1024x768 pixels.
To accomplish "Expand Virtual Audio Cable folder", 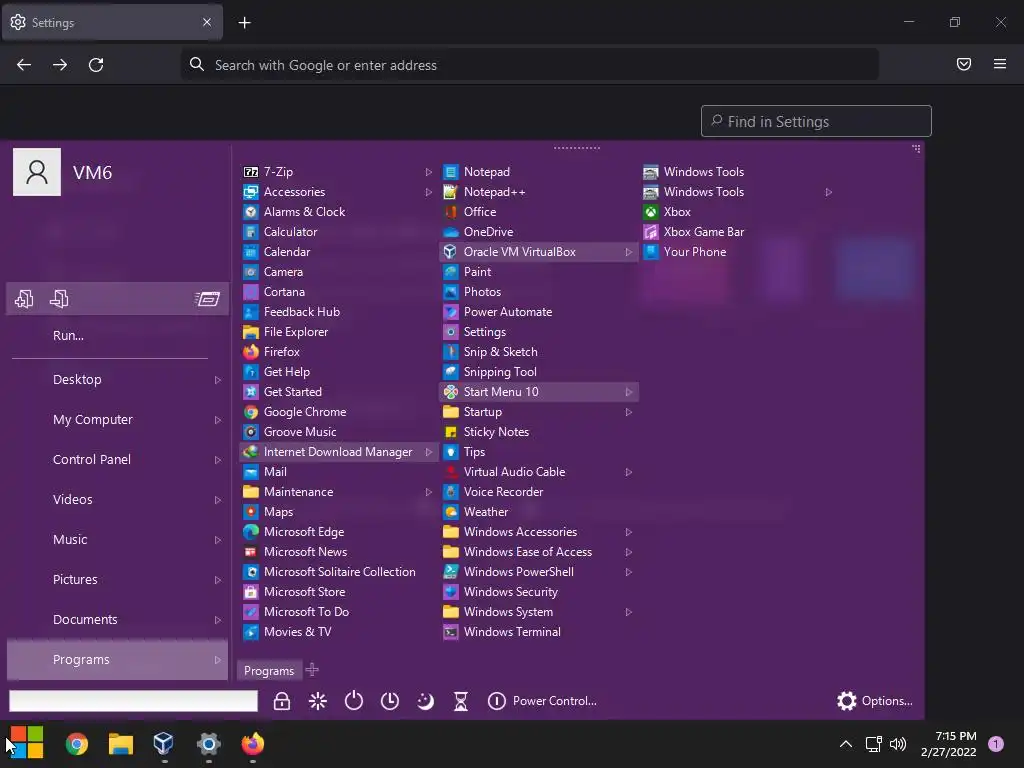I will 629,472.
